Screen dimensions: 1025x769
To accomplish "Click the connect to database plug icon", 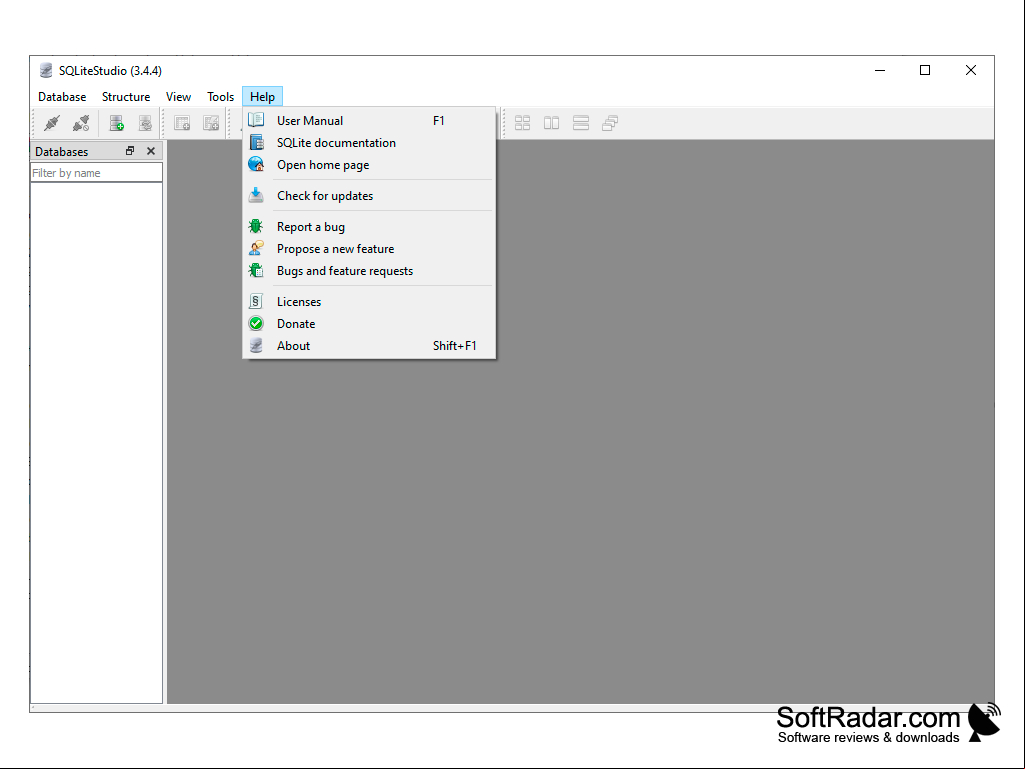I will 52,123.
